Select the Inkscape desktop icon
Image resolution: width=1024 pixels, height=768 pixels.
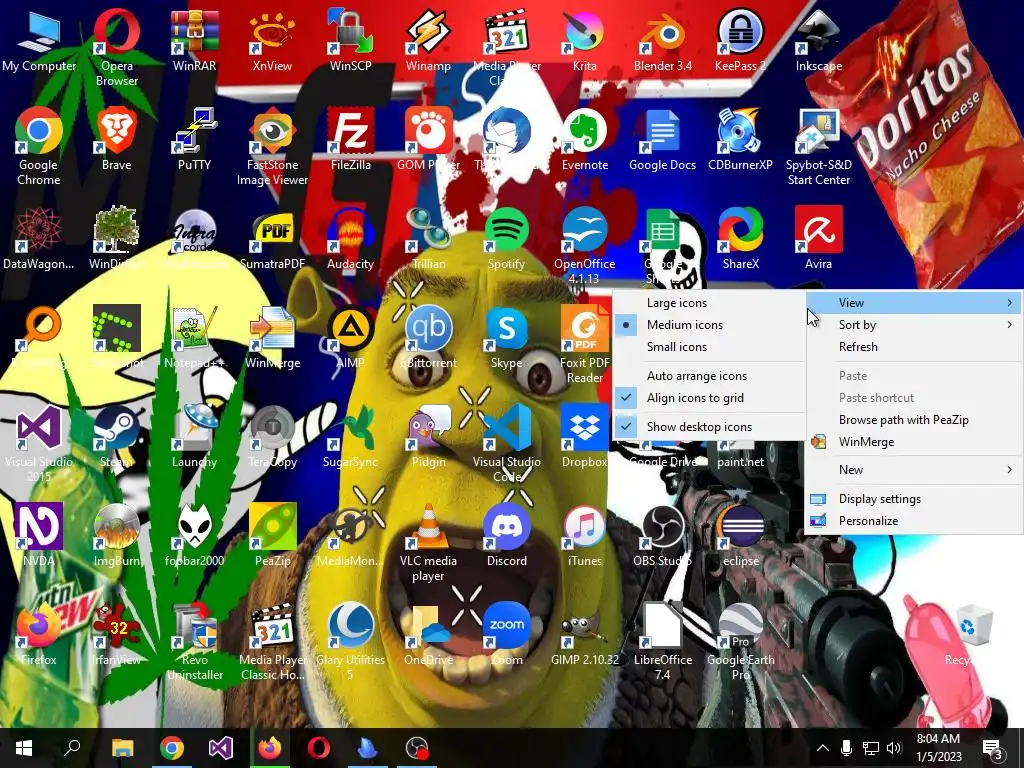point(818,40)
